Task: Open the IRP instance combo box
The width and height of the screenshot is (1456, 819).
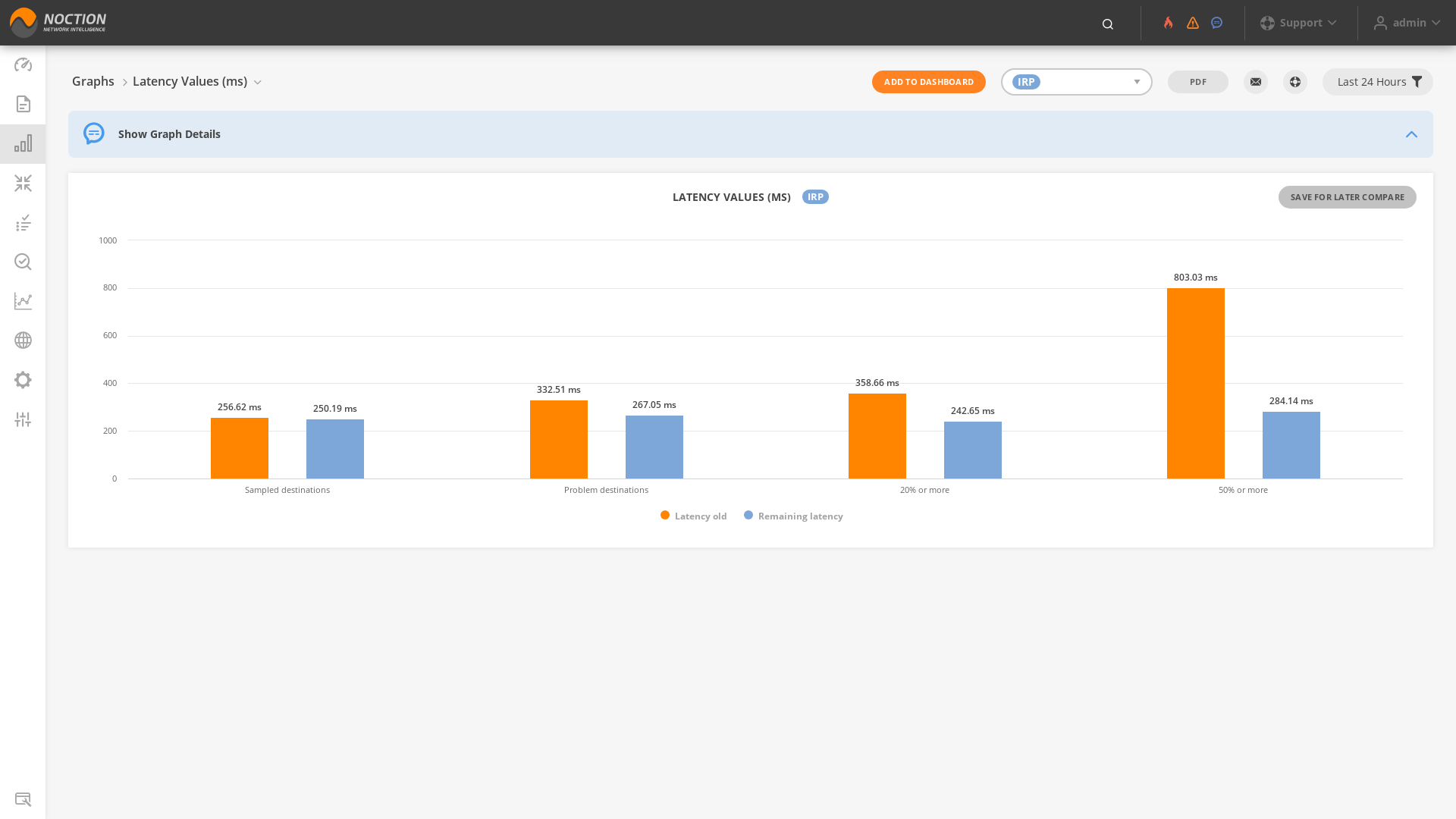Action: (x=1076, y=82)
